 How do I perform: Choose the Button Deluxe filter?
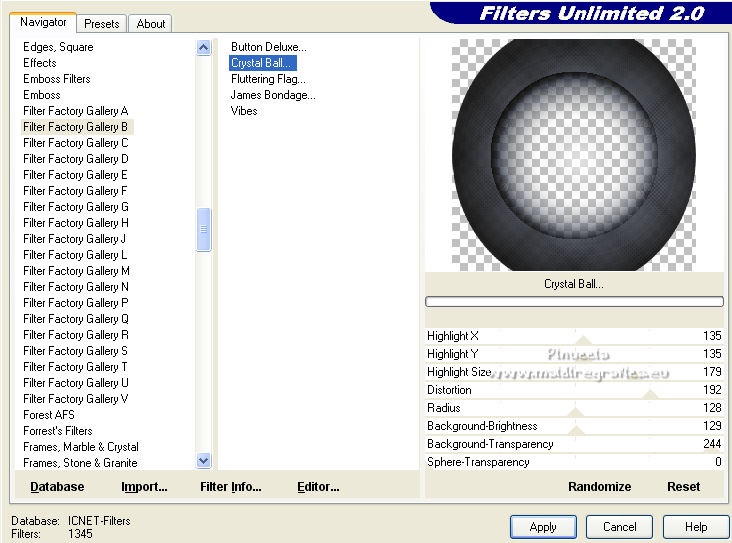[x=268, y=47]
